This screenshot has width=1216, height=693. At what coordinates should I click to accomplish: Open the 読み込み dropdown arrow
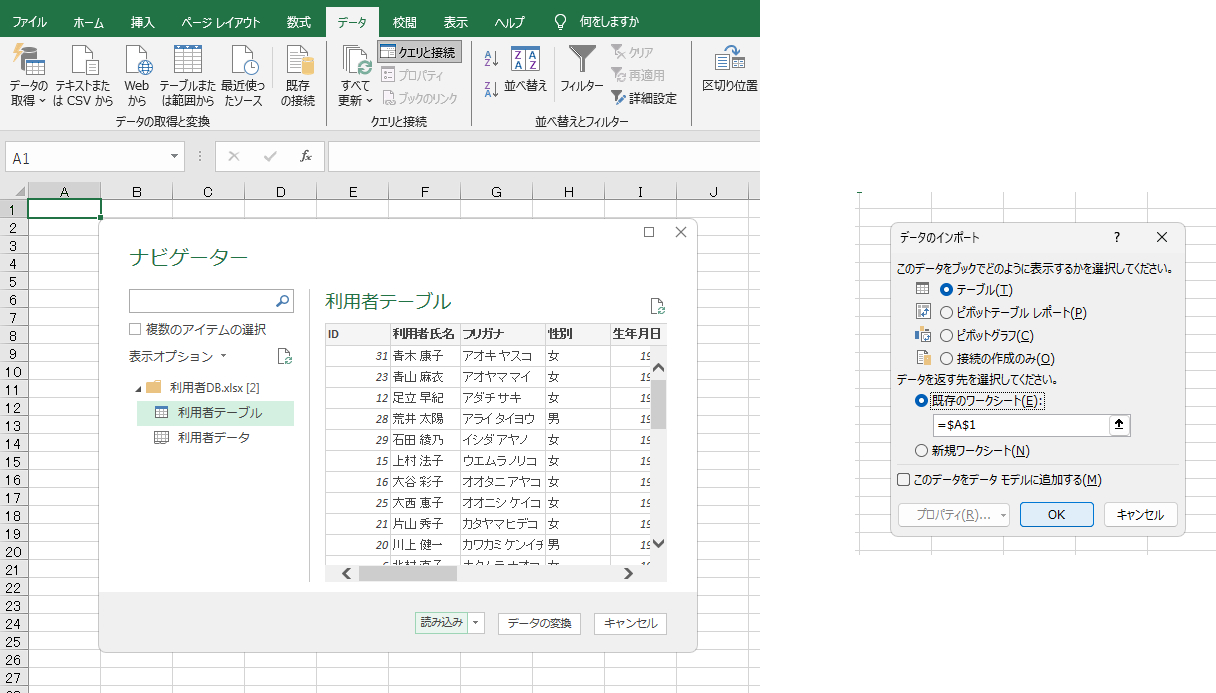coord(476,622)
